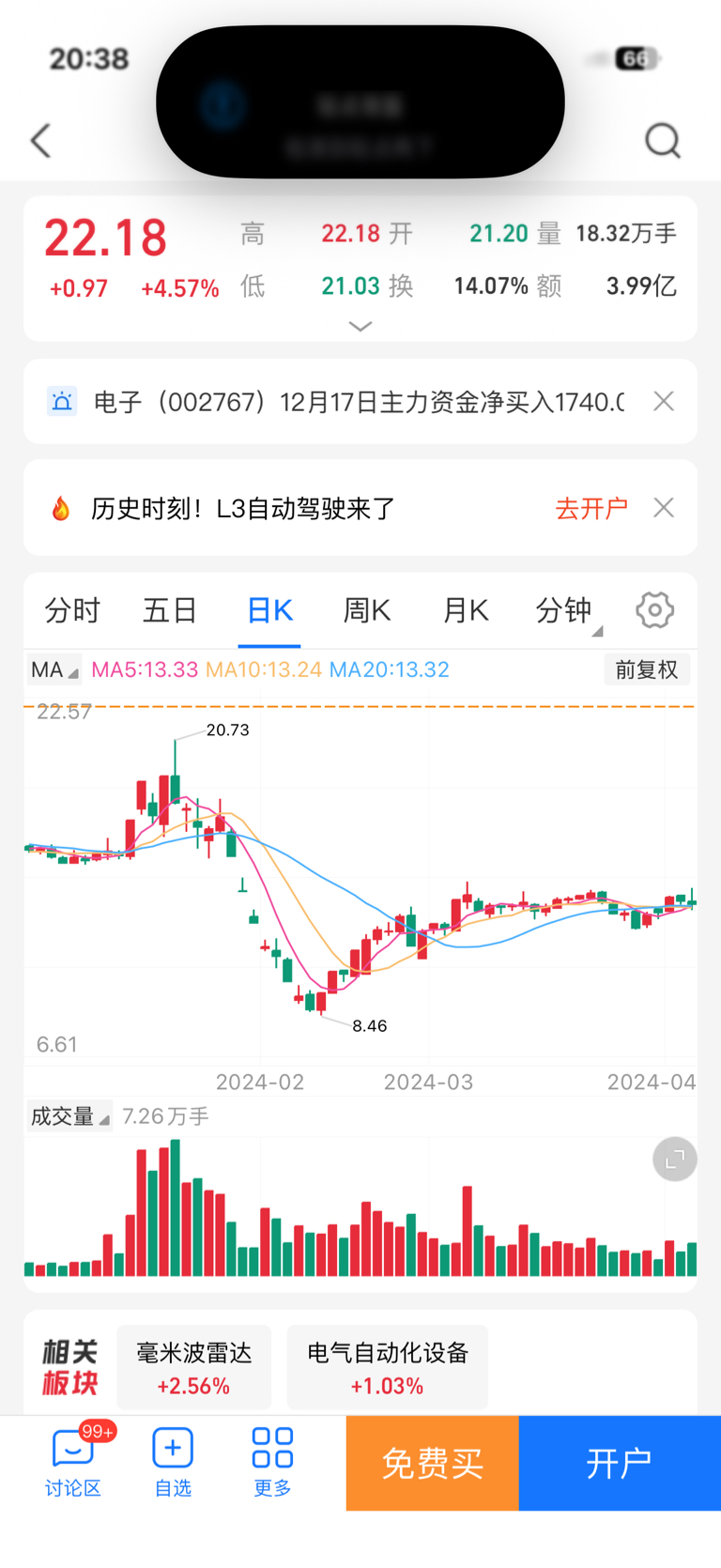Switch to the 分时 tab
This screenshot has width=721, height=1568.
tap(72, 611)
